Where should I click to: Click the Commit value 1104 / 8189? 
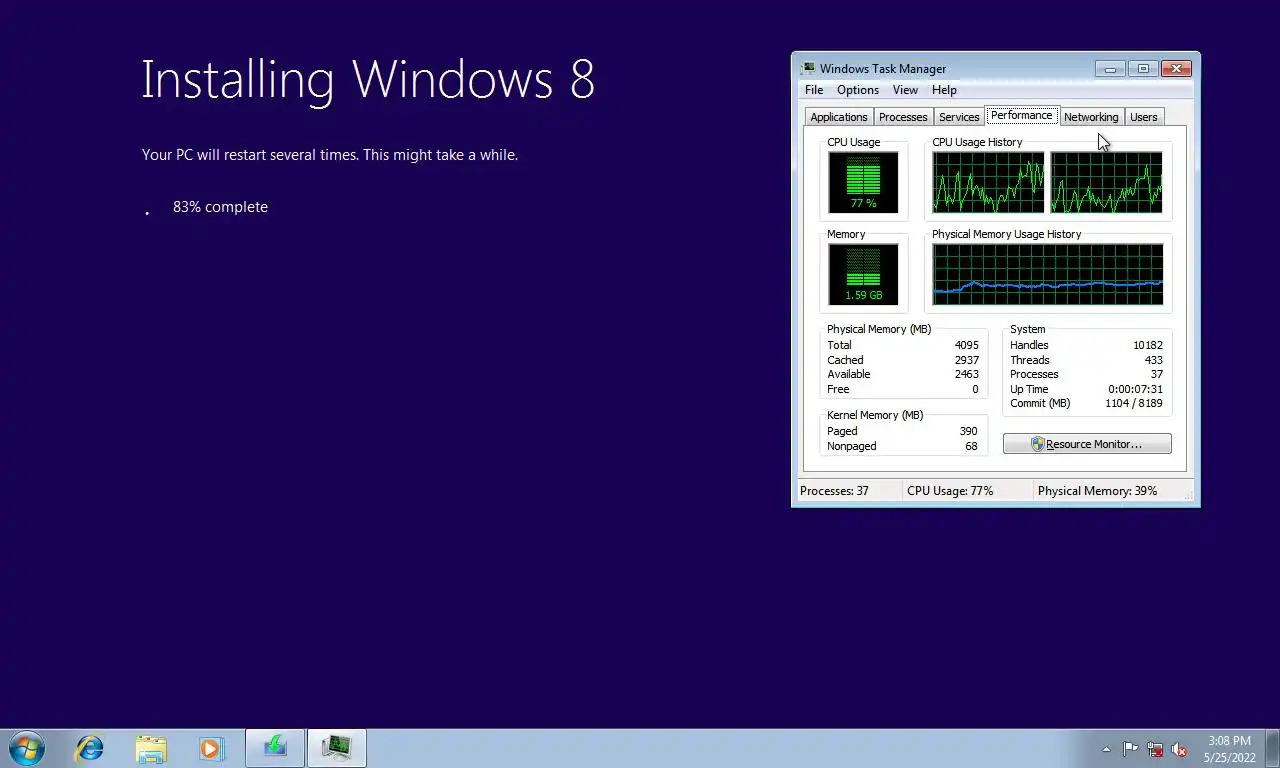click(1133, 403)
